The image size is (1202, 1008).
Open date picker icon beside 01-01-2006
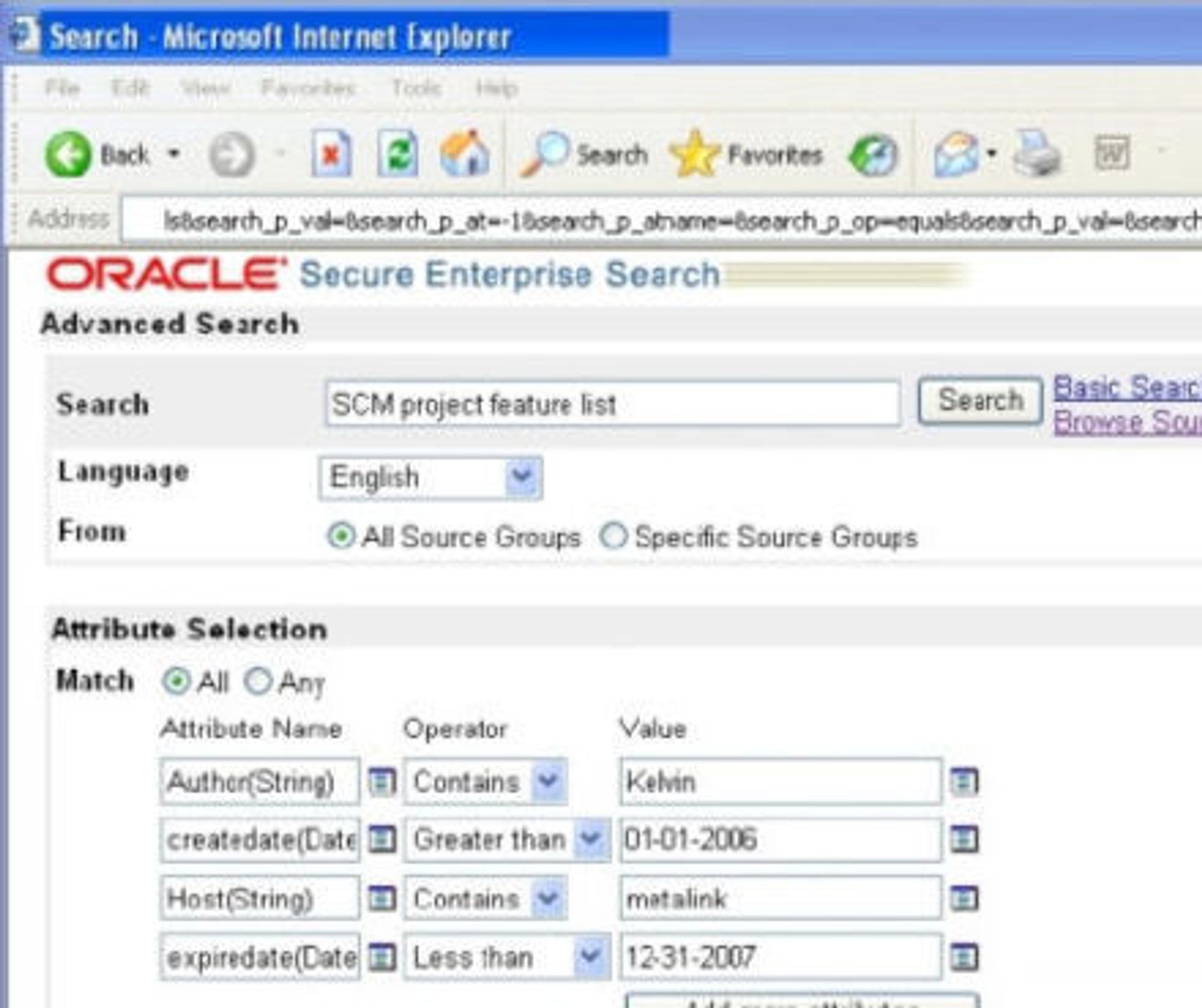point(965,839)
